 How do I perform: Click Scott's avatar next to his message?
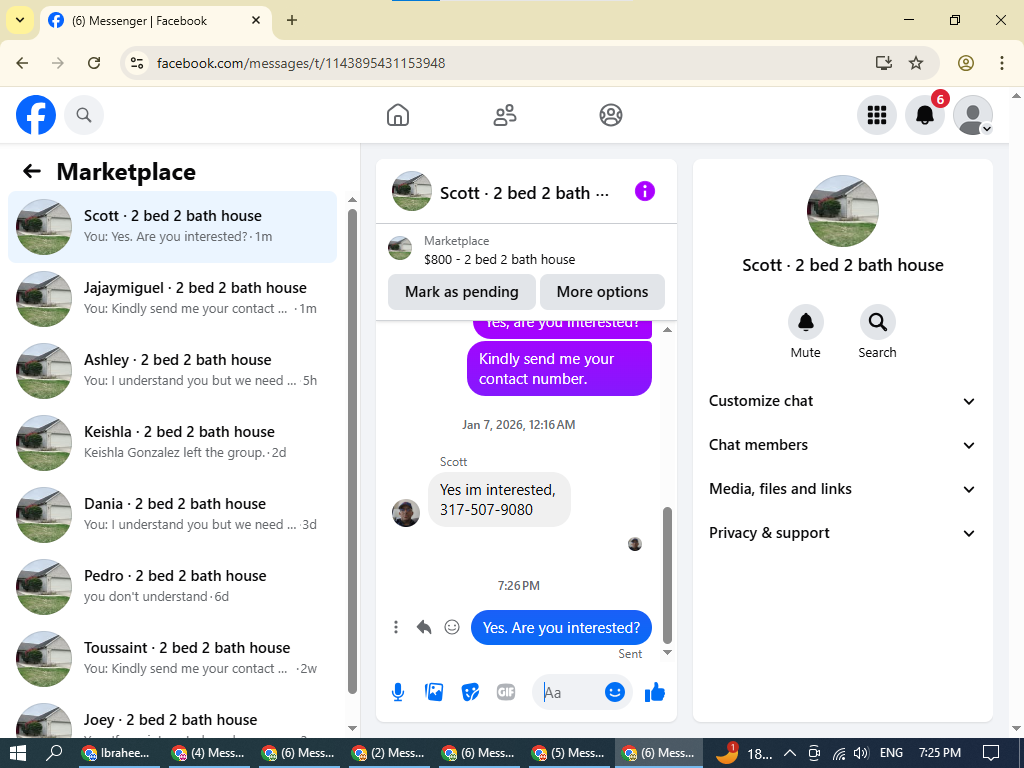406,513
